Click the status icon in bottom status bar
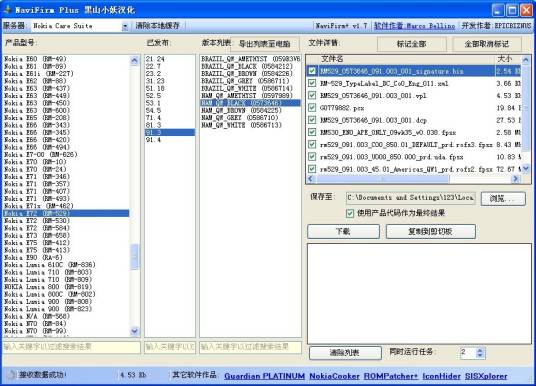Viewport: 536px width, 386px height. 11,375
